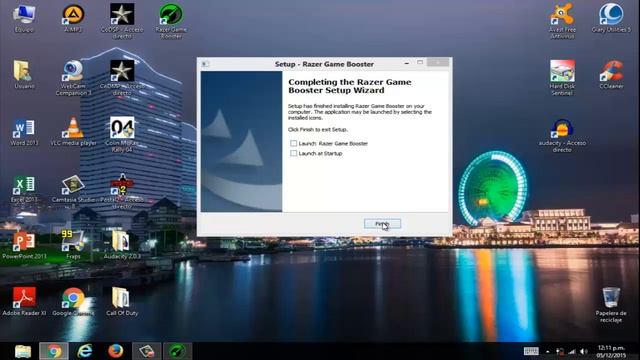Select the CCleaner desktop icon
Image resolution: width=640 pixels, height=360 pixels.
click(x=611, y=75)
